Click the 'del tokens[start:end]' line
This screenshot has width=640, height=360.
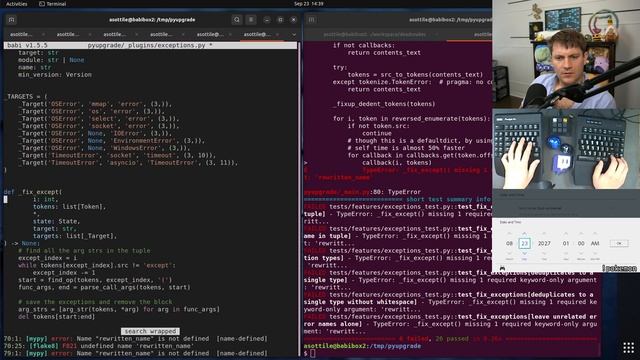(56, 317)
